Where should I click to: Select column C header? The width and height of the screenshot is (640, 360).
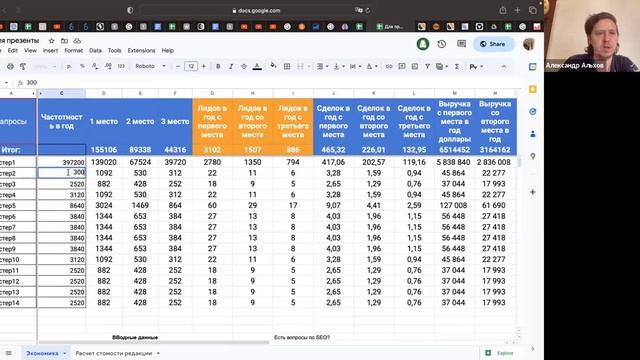(x=62, y=93)
